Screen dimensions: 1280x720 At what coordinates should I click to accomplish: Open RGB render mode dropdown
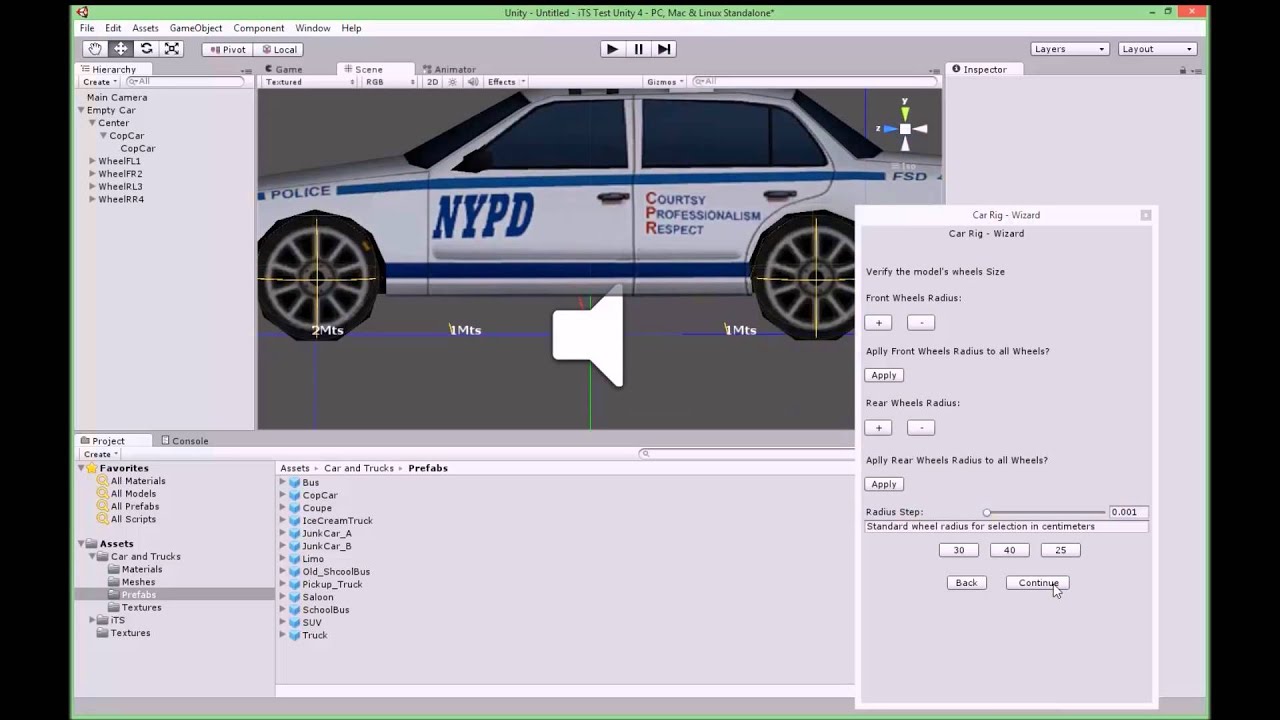(x=390, y=82)
